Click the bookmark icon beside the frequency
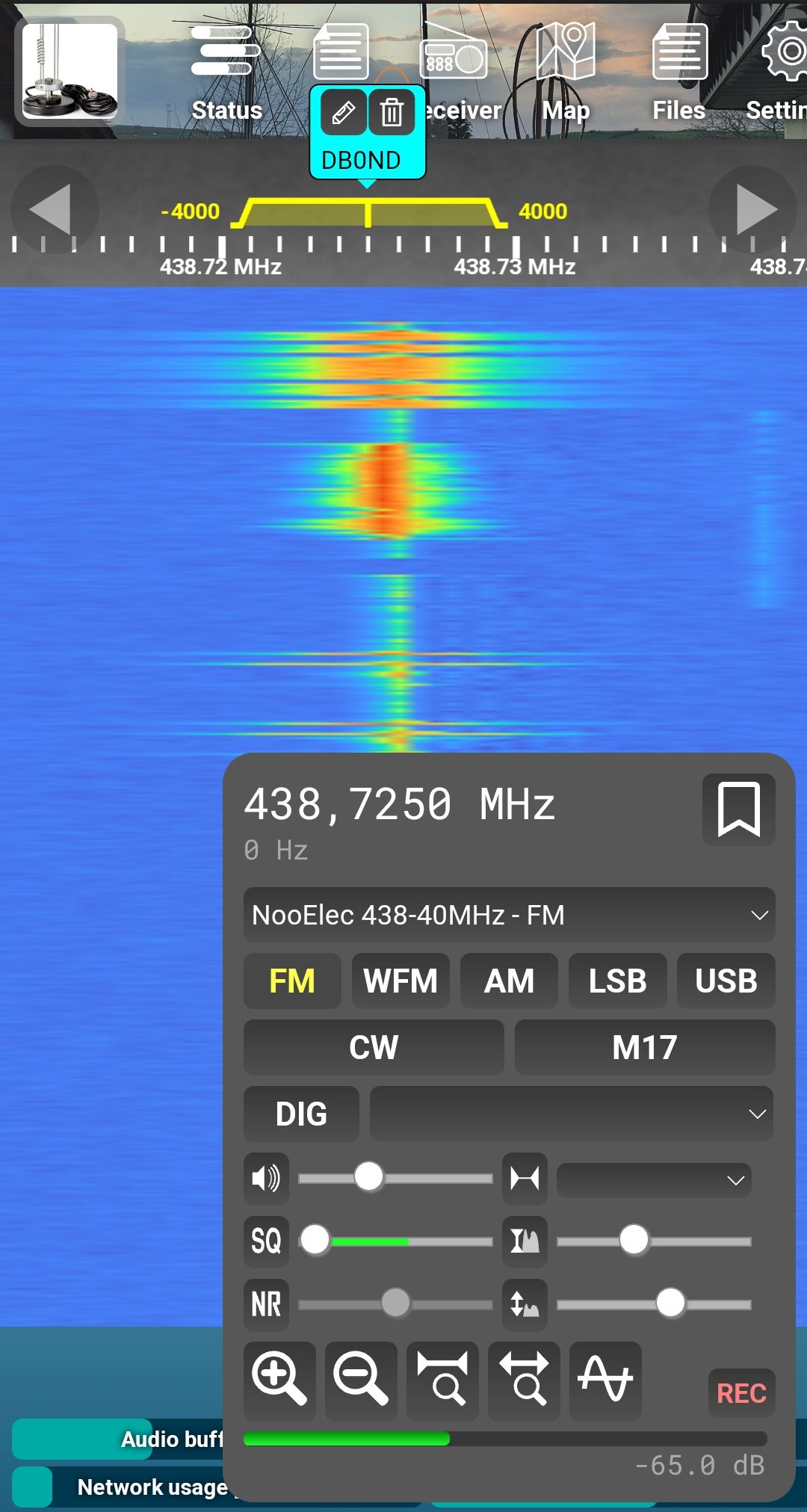 click(738, 809)
